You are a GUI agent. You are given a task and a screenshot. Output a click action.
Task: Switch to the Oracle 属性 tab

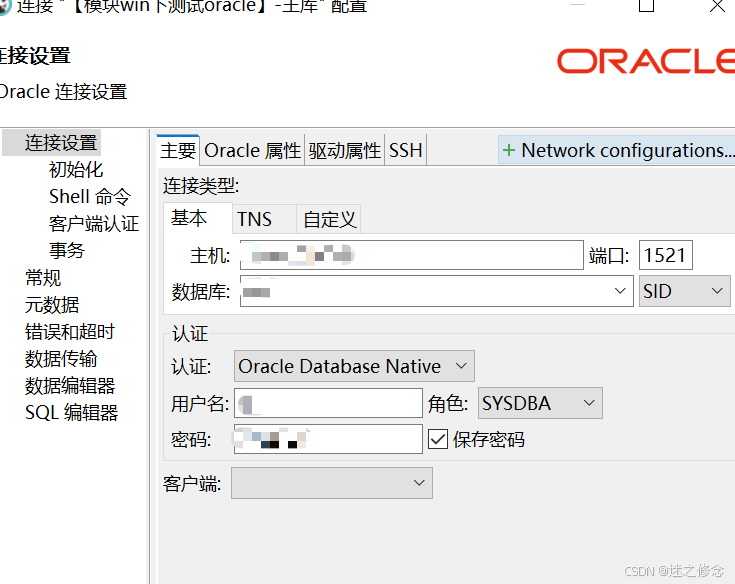pos(252,150)
